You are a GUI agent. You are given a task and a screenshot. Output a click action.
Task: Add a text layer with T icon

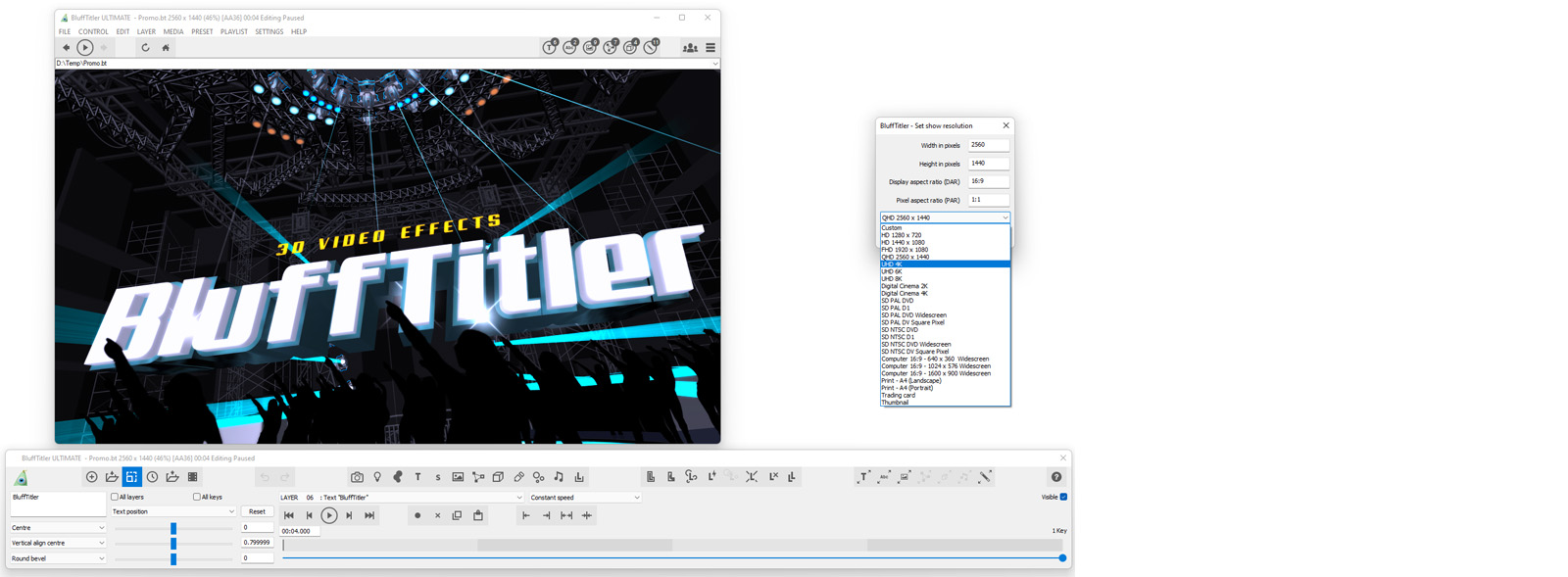point(417,477)
